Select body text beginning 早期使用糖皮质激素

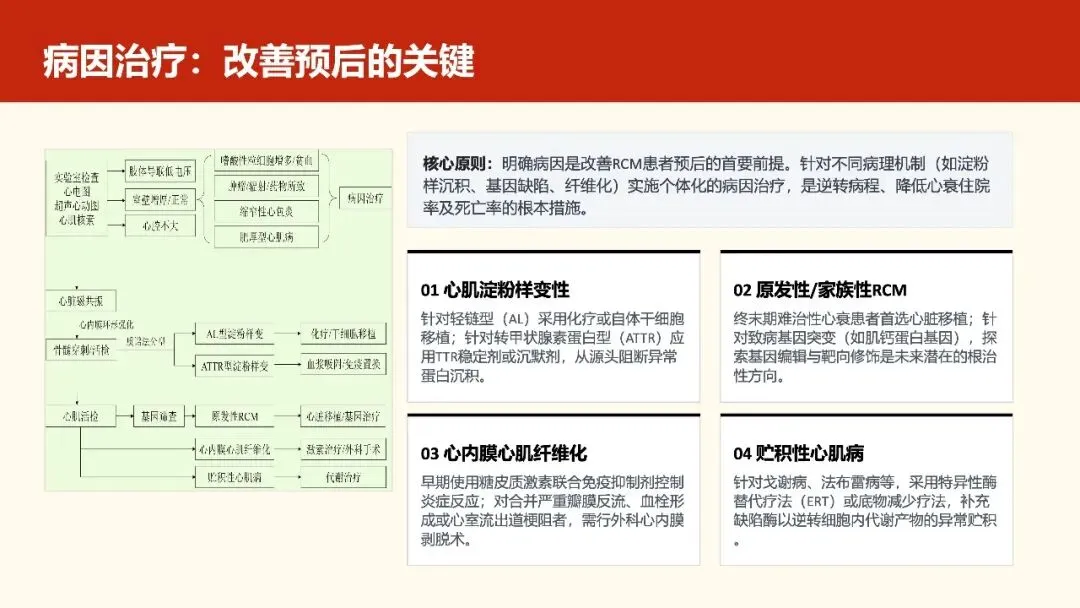click(x=552, y=510)
